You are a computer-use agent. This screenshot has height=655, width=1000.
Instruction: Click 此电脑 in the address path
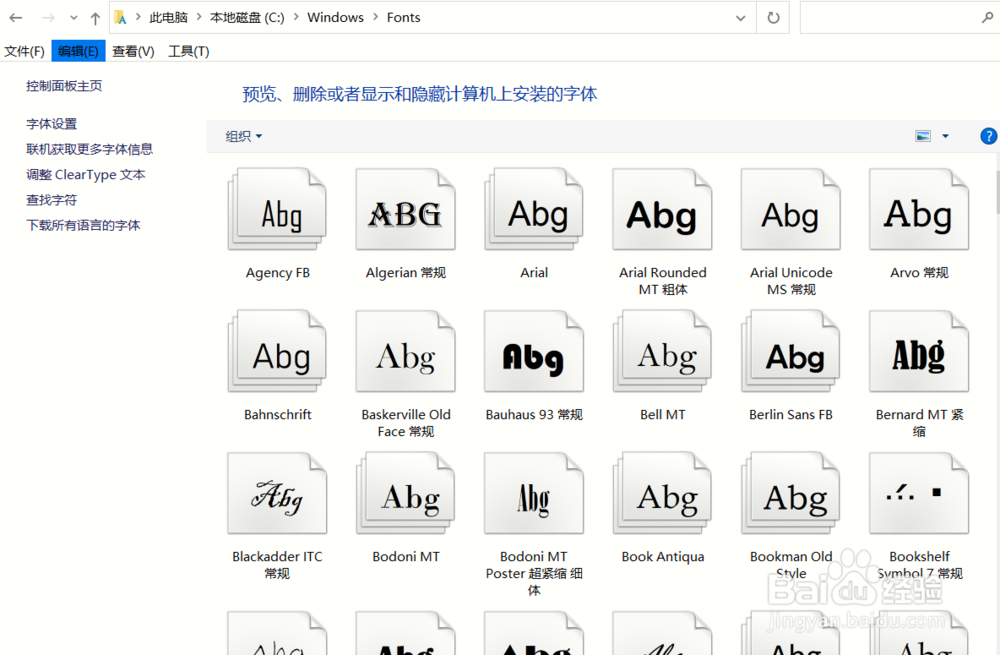click(x=168, y=17)
